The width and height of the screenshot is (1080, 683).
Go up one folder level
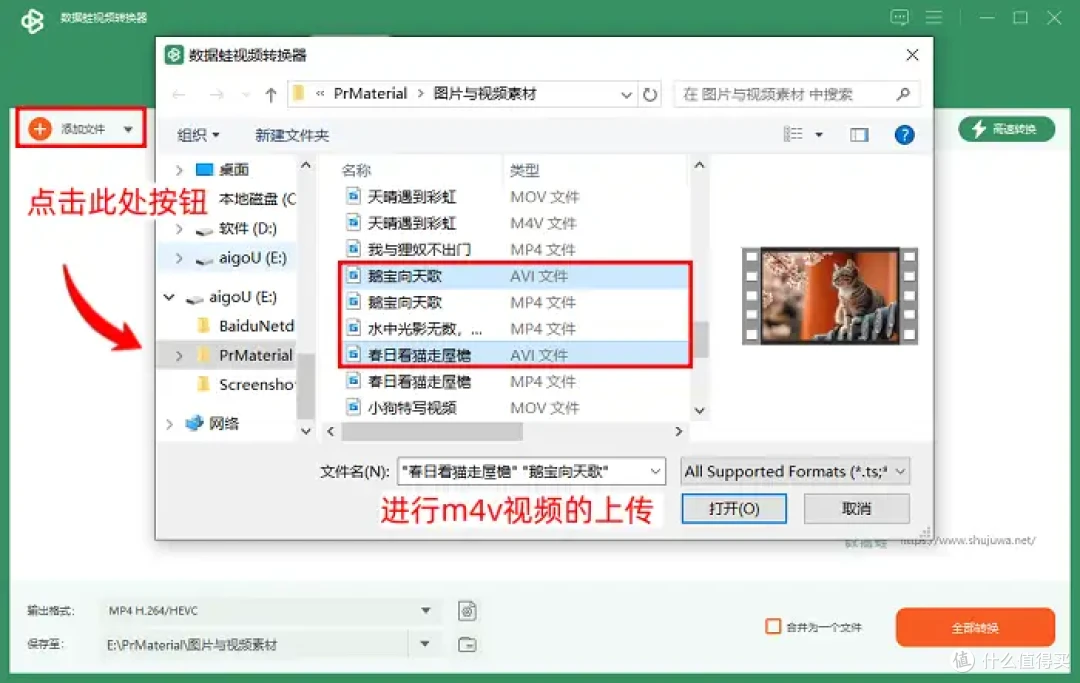point(271,95)
